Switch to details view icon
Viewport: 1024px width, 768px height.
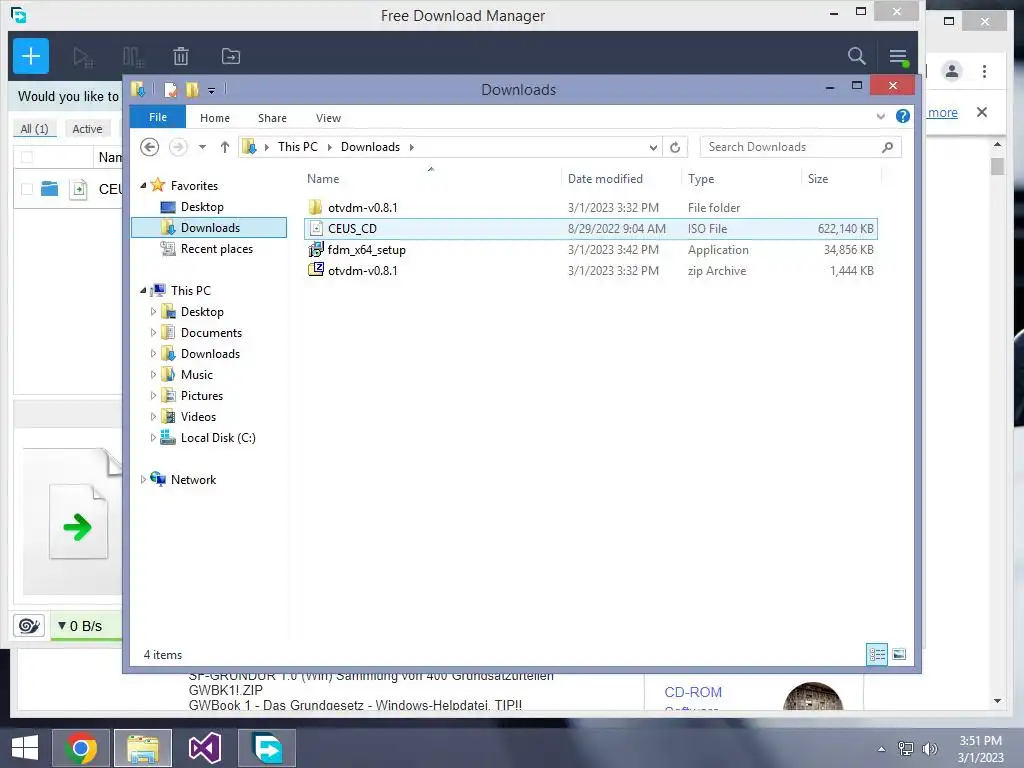click(x=877, y=654)
